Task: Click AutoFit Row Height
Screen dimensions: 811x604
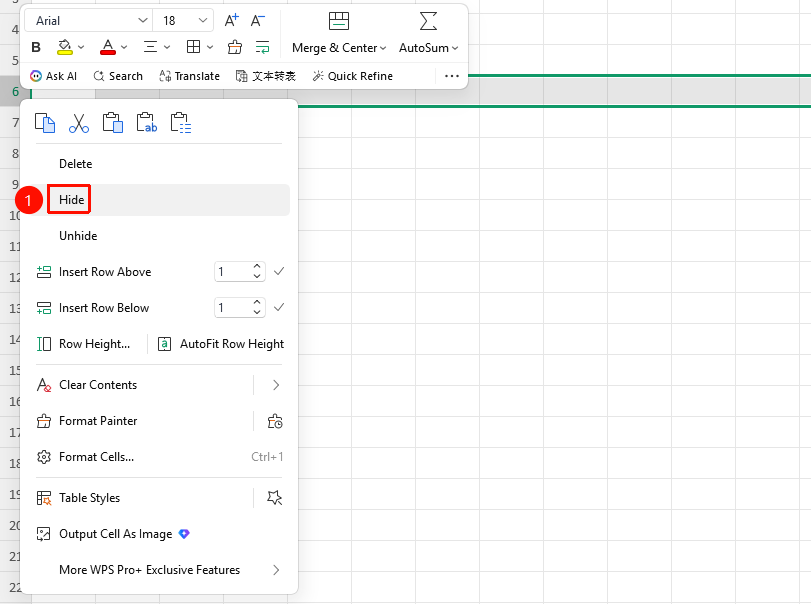Action: click(221, 344)
